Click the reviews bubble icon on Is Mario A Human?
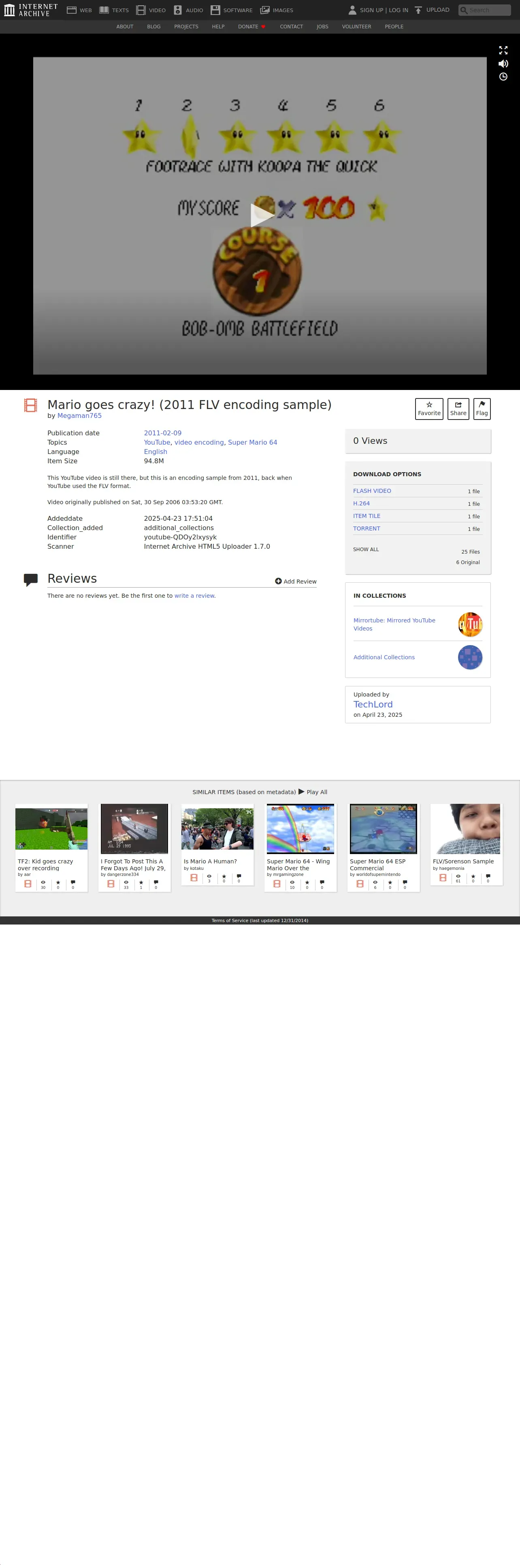Screen dimensions: 520x1568 pos(239,876)
